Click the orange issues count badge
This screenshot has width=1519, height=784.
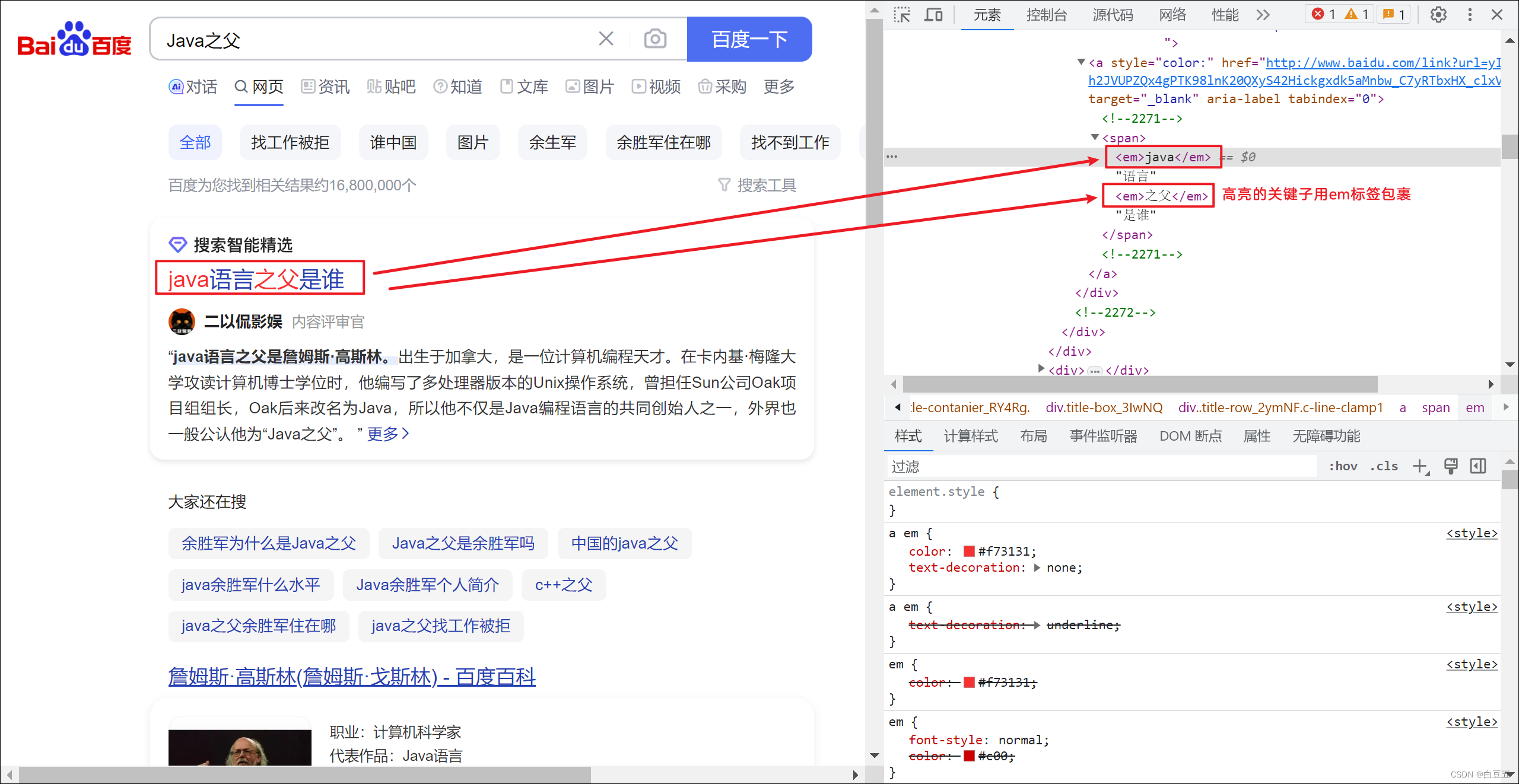click(x=1394, y=14)
